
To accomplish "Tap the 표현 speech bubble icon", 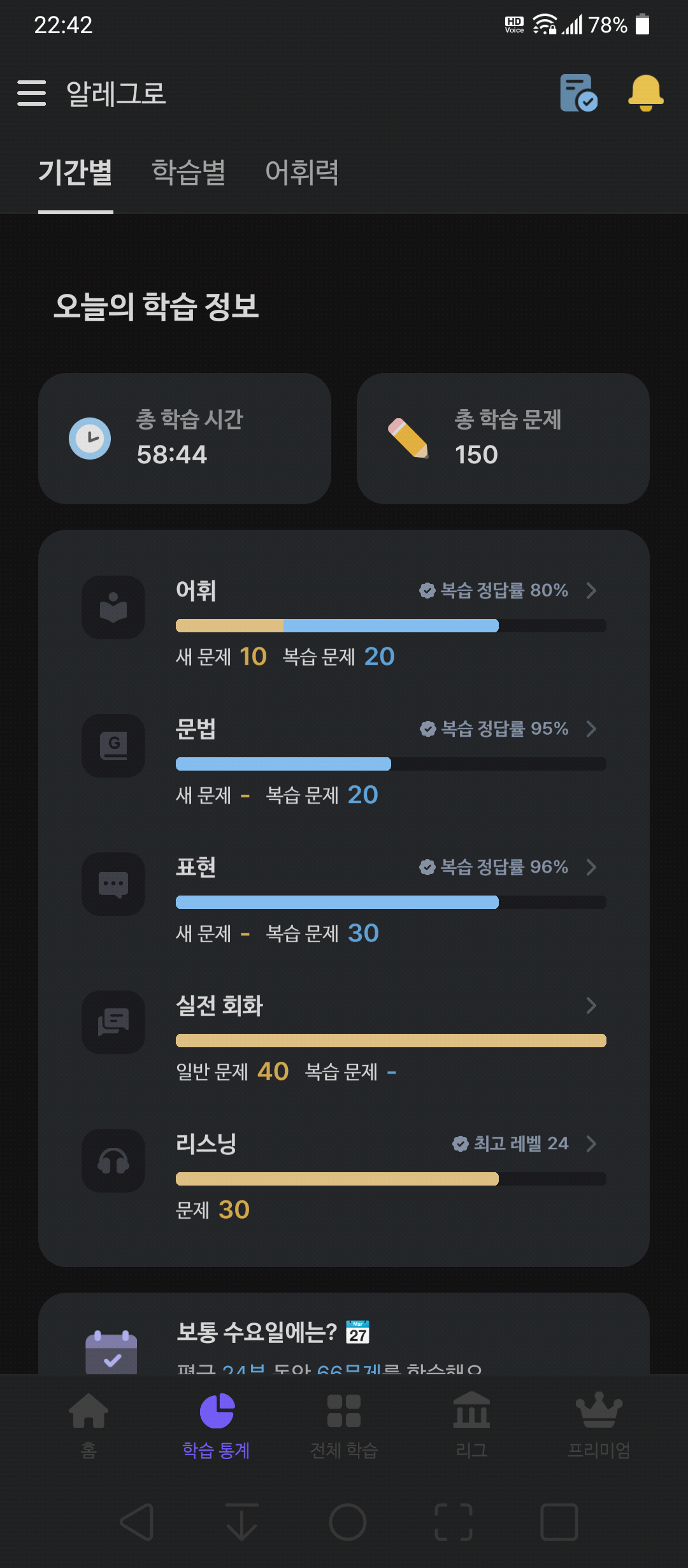I will point(113,884).
